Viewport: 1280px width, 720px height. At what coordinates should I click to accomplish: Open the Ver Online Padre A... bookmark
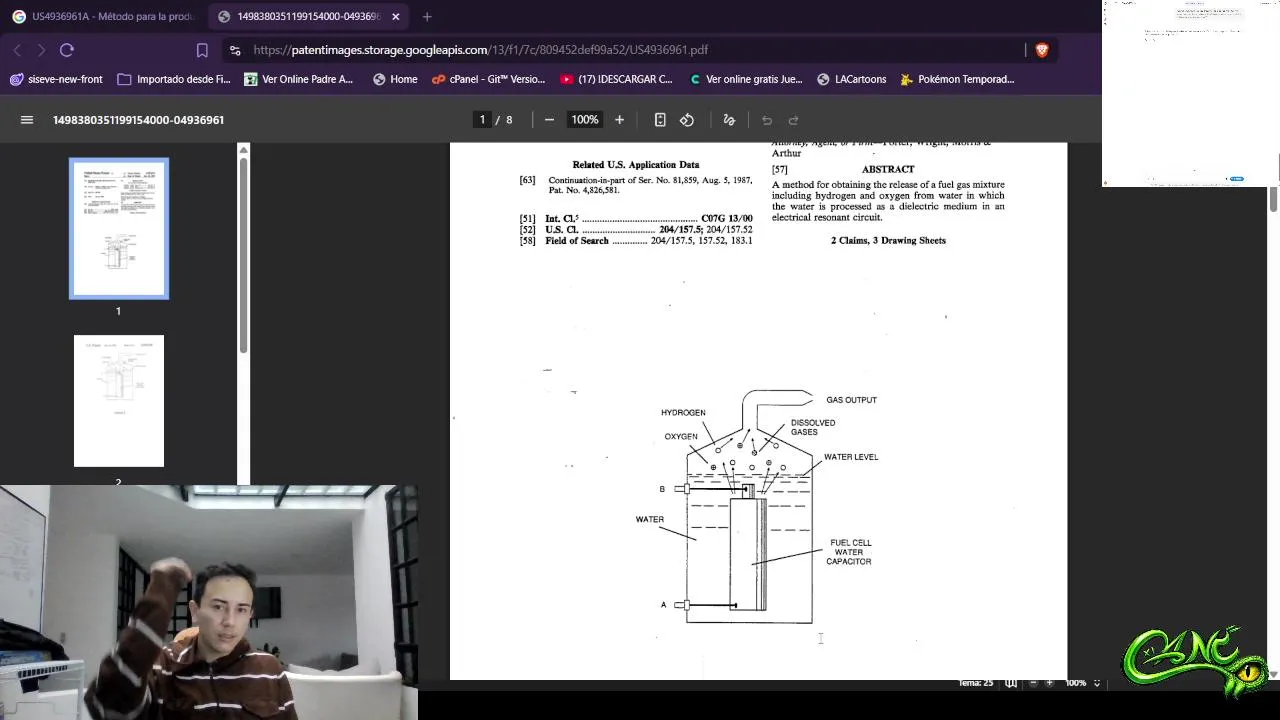click(x=299, y=79)
